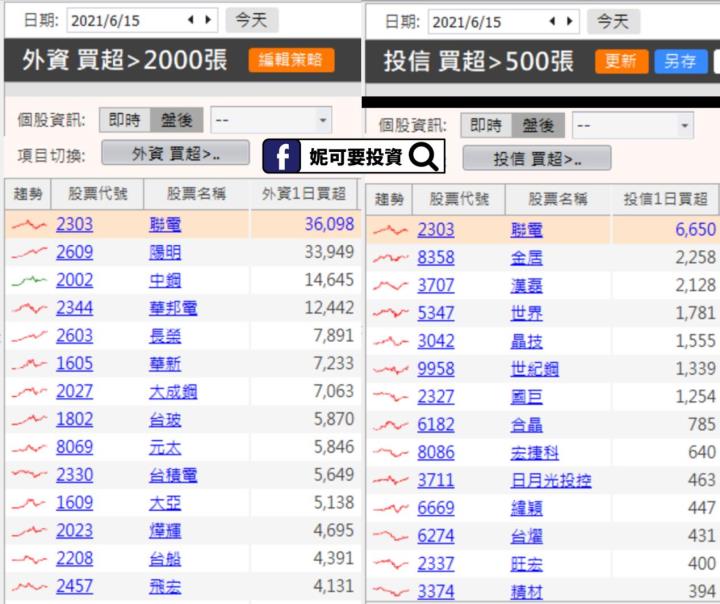Open the stock info dropdown in 投信 panel
Viewport: 720px width, 604px height.
coord(633,125)
